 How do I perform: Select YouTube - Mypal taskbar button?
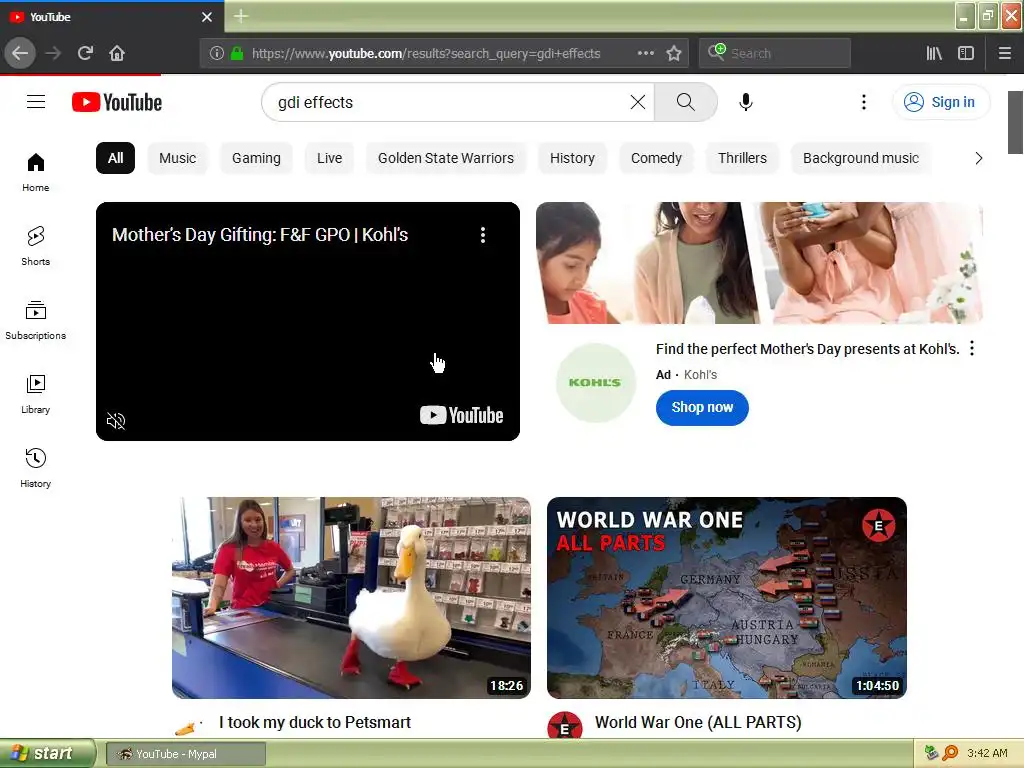click(x=185, y=754)
